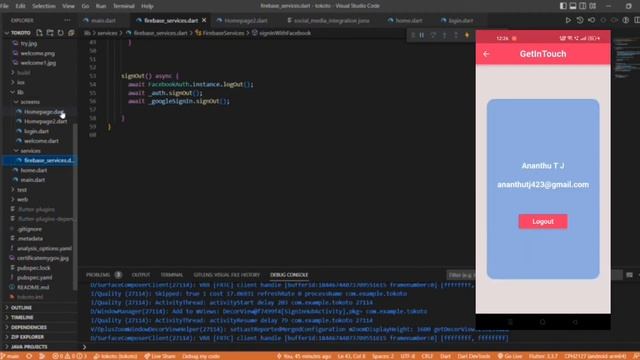The width and height of the screenshot is (640, 360).
Task: Switch to home.dart editor tab
Action: [x=409, y=20]
